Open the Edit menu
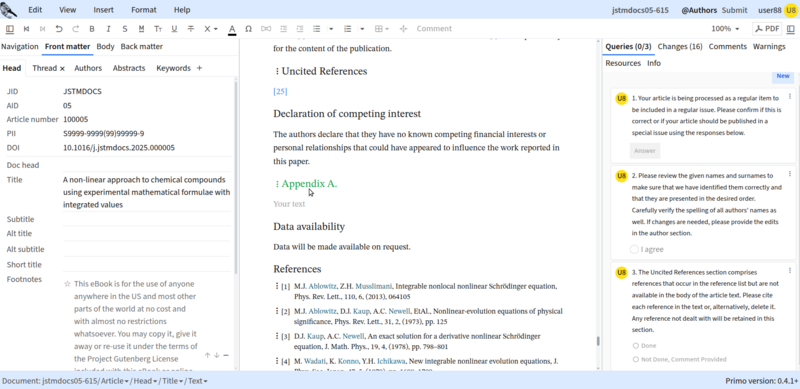 pyautogui.click(x=35, y=10)
